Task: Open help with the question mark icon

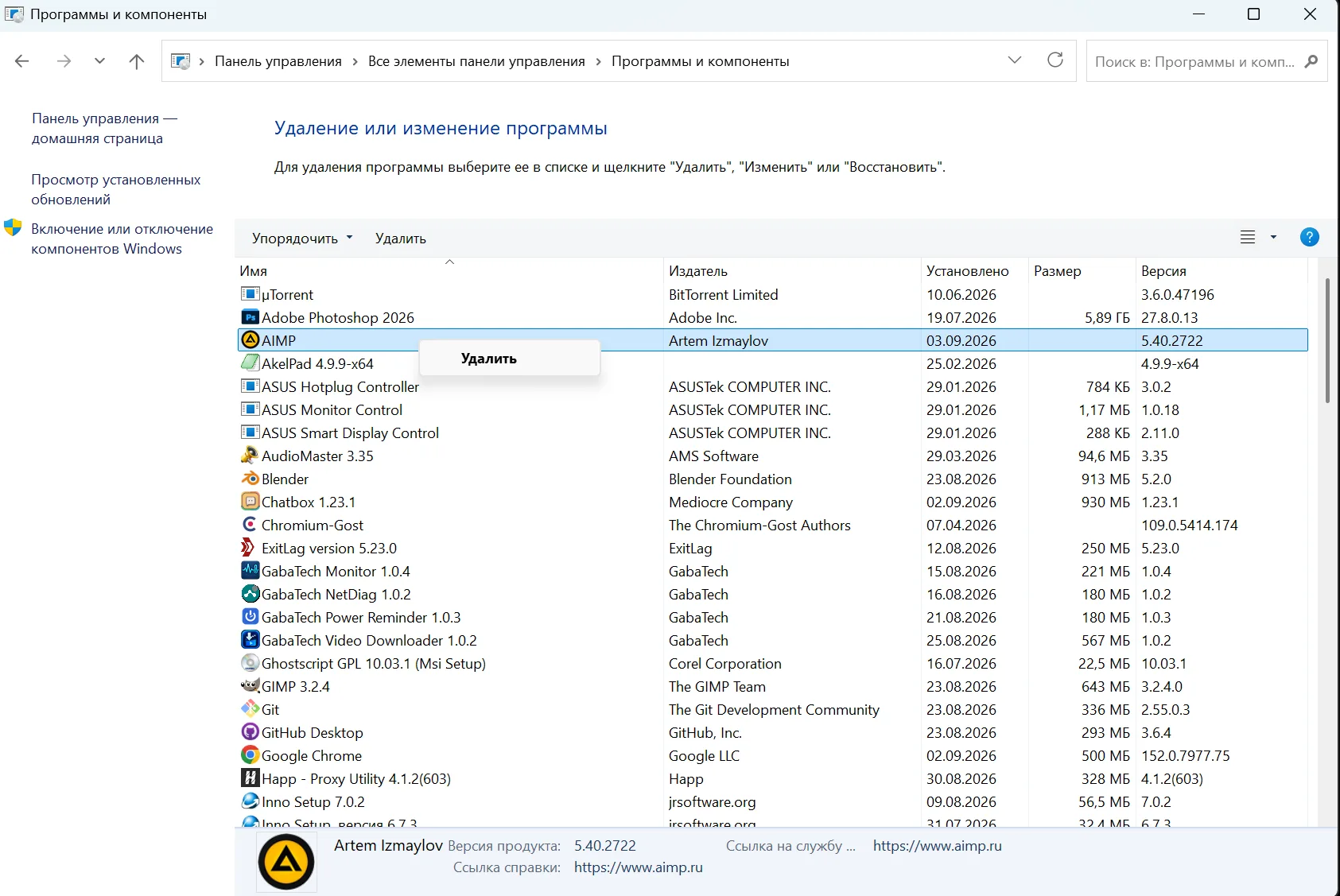Action: coord(1309,237)
